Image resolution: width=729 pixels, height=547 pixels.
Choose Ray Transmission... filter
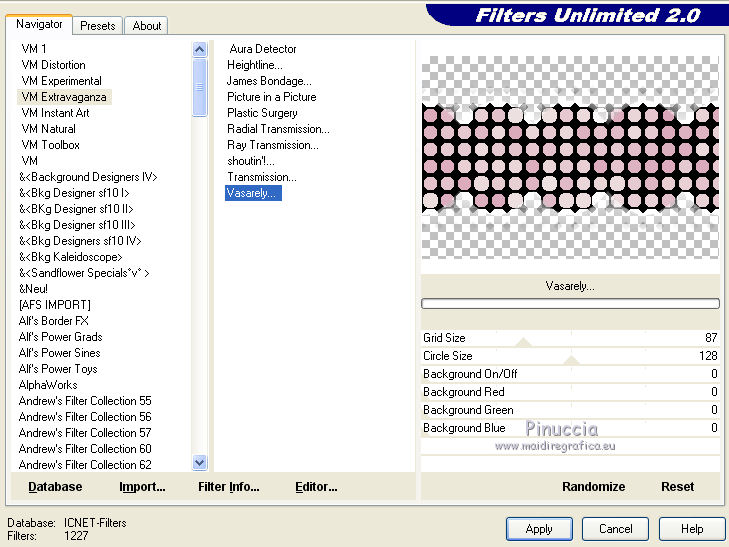272,145
